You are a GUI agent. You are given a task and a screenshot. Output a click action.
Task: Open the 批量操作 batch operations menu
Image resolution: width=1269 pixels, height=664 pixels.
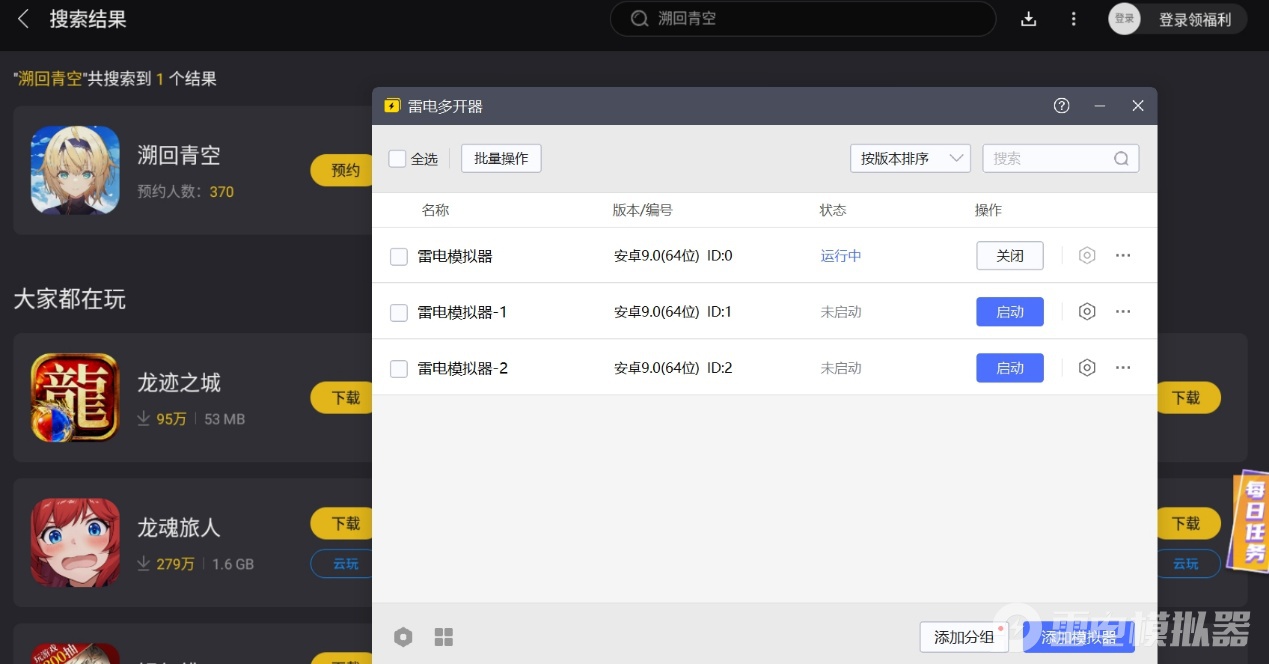tap(501, 159)
